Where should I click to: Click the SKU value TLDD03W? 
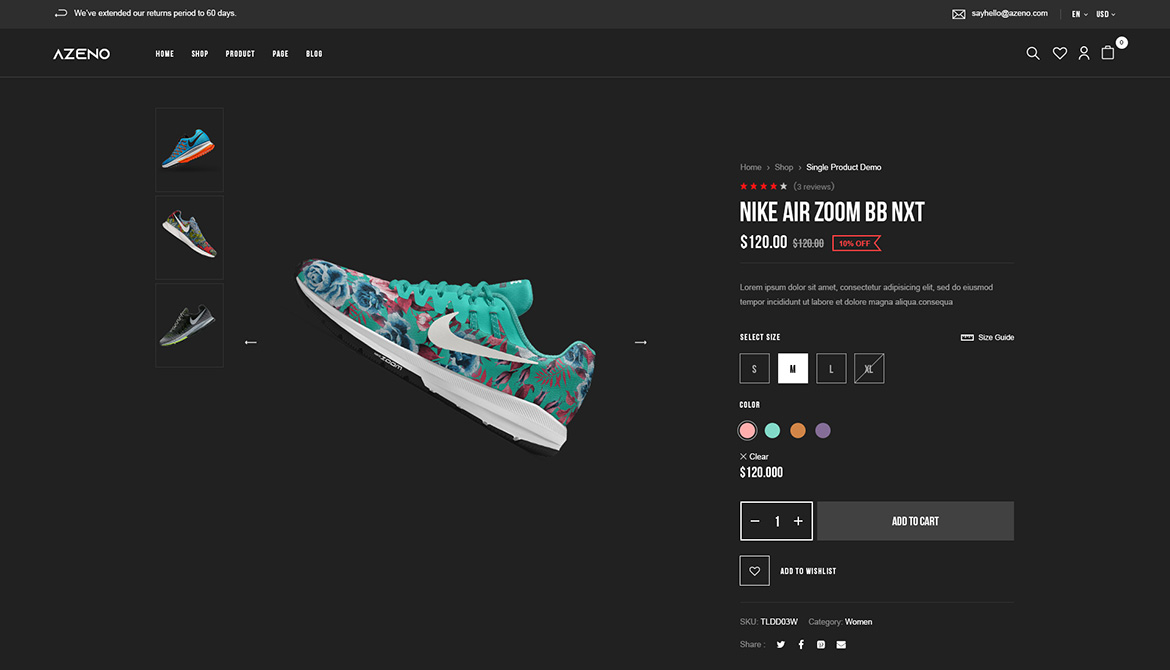(779, 622)
